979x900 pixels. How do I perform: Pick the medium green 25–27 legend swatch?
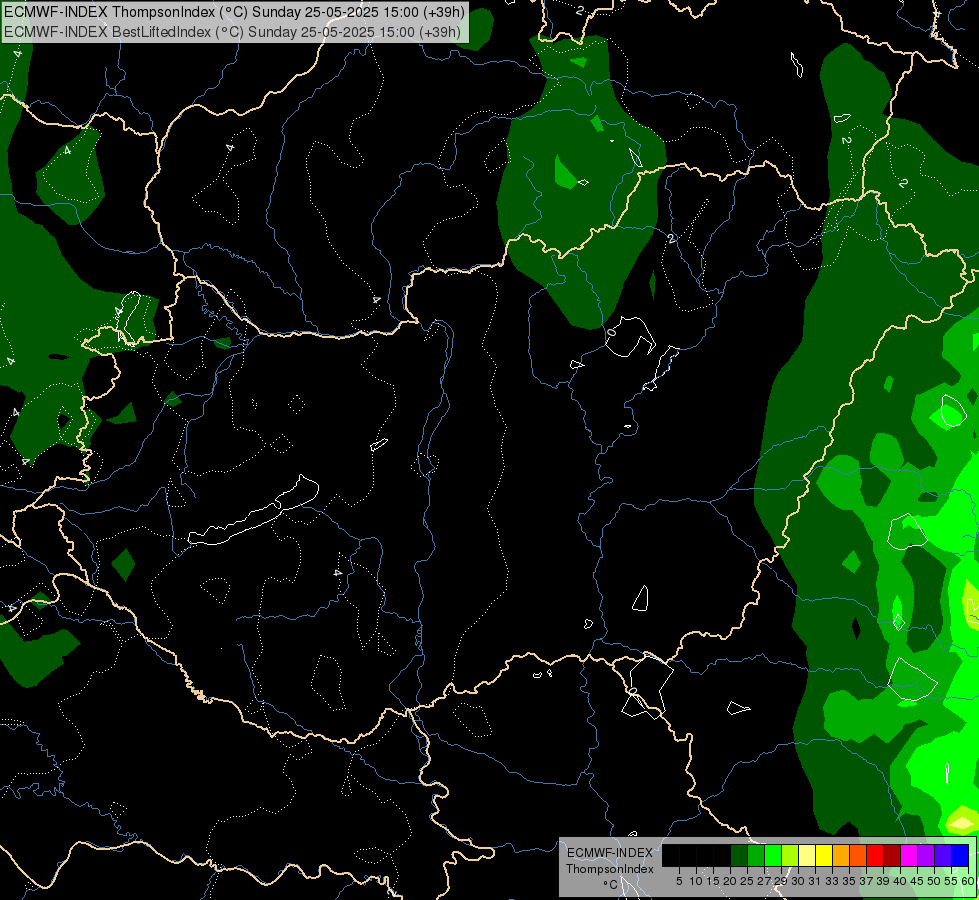756,855
